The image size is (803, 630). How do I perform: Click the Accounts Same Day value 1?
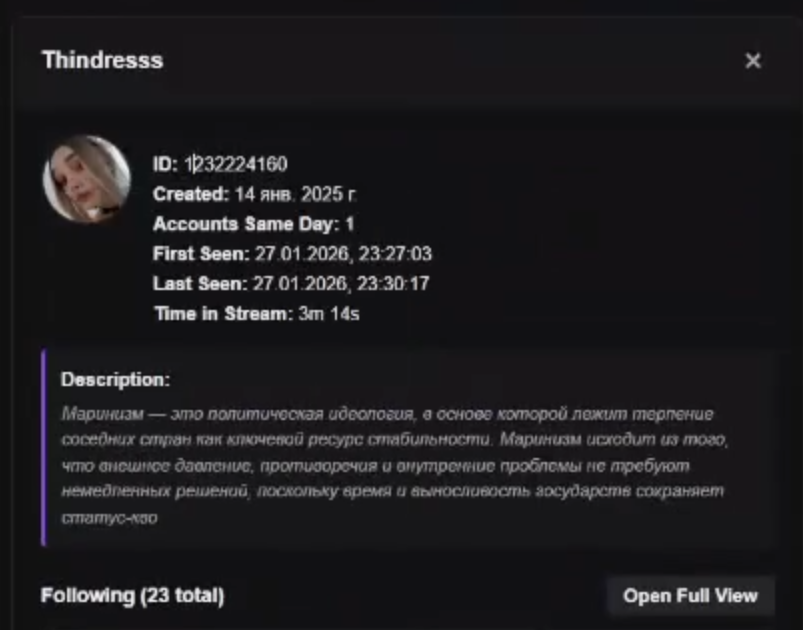[350, 224]
